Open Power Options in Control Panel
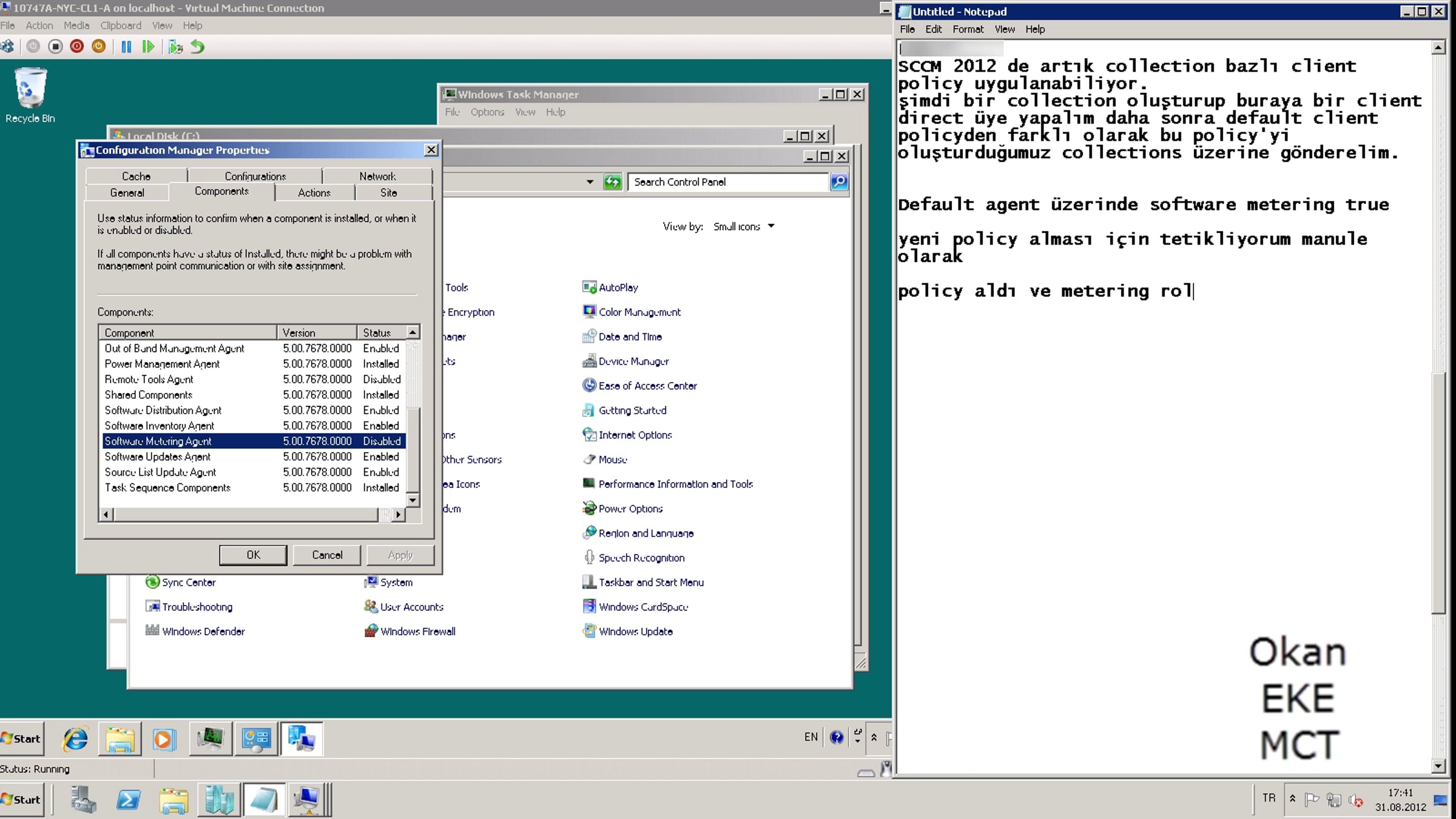 tap(622, 508)
